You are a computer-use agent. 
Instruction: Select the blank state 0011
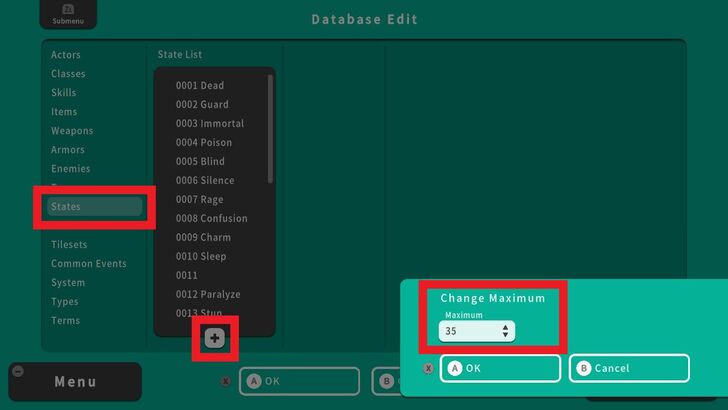click(187, 276)
